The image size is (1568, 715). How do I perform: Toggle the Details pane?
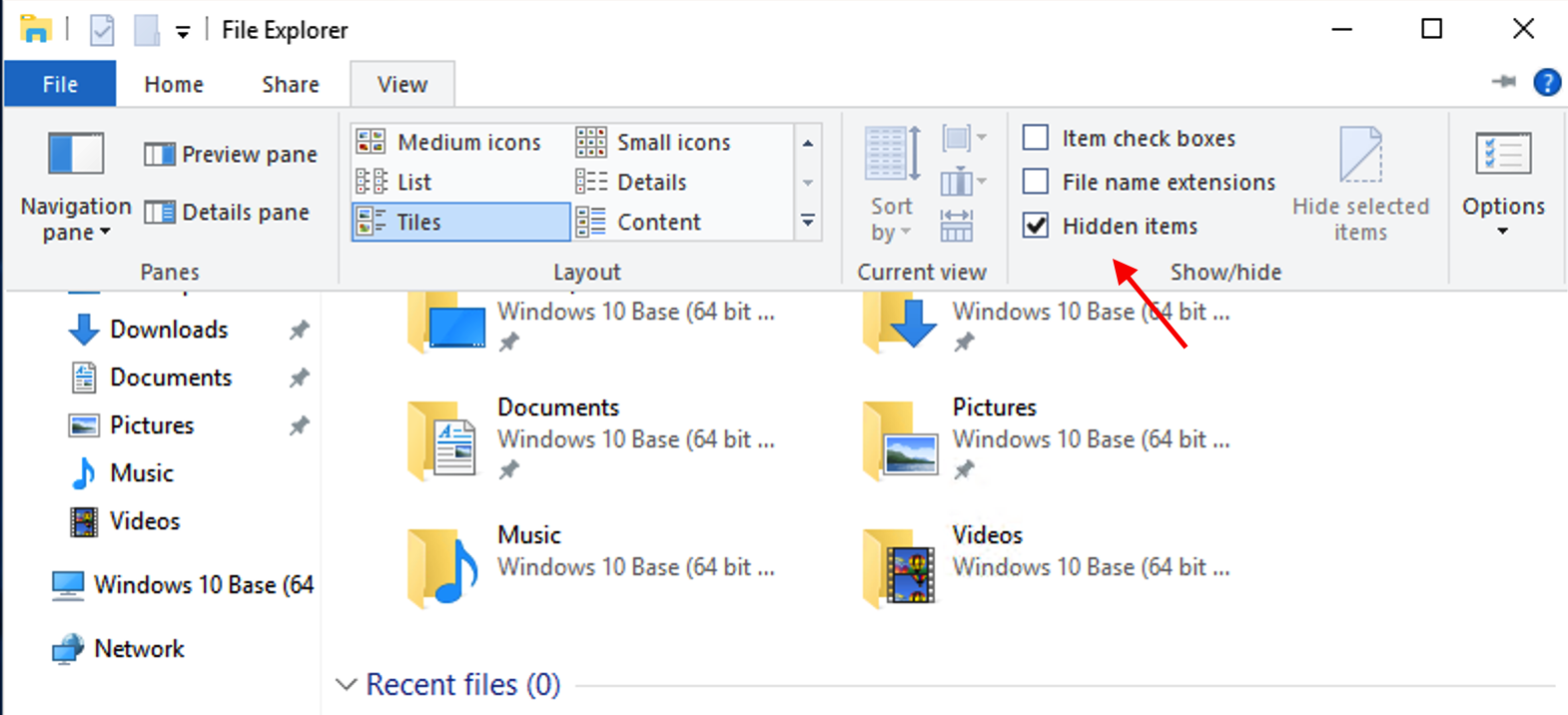227,212
